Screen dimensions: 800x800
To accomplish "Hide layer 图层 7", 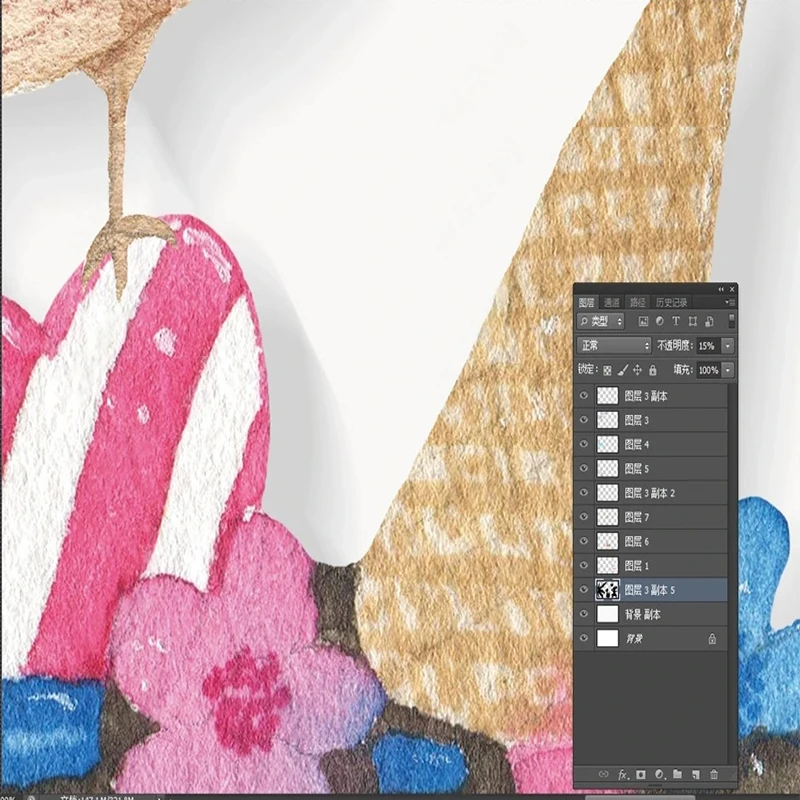I will pyautogui.click(x=584, y=517).
